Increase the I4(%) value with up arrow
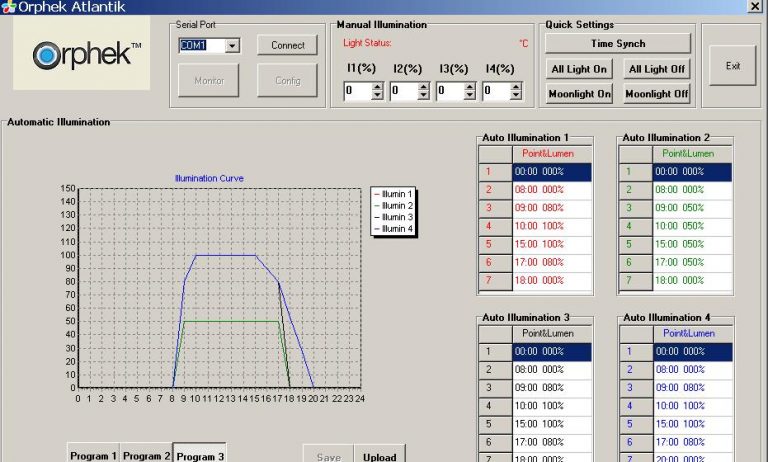The height and width of the screenshot is (462, 768). [515, 87]
